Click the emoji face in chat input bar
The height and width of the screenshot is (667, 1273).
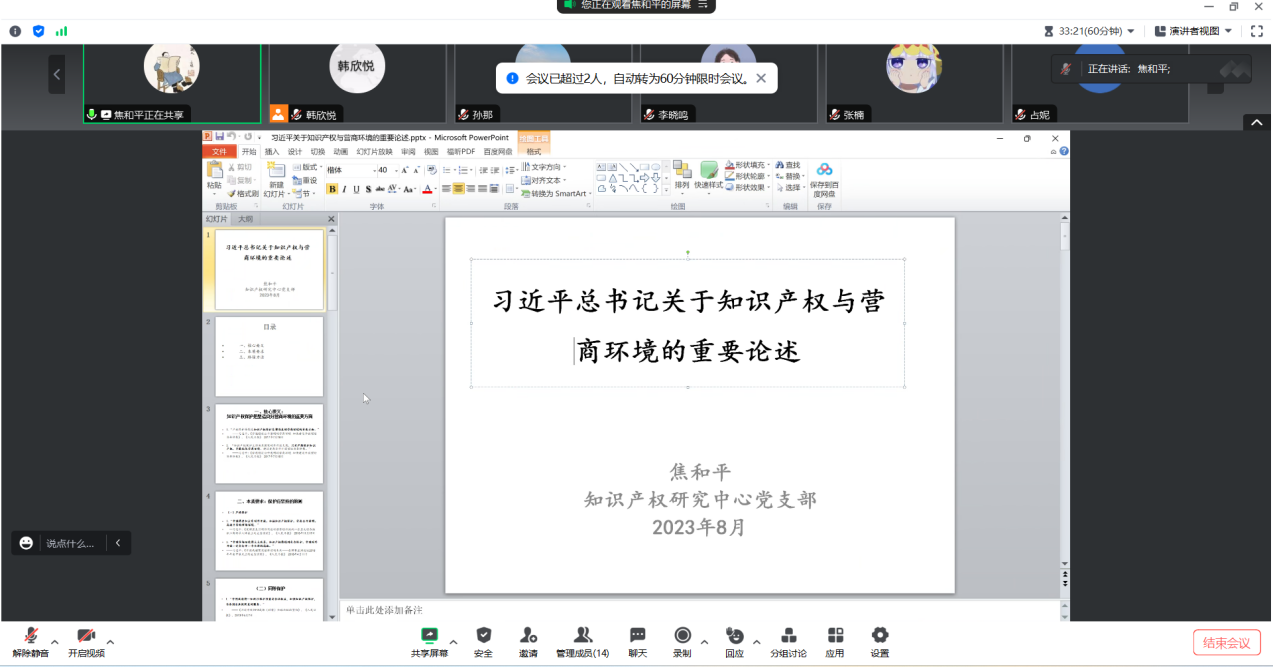click(x=26, y=543)
